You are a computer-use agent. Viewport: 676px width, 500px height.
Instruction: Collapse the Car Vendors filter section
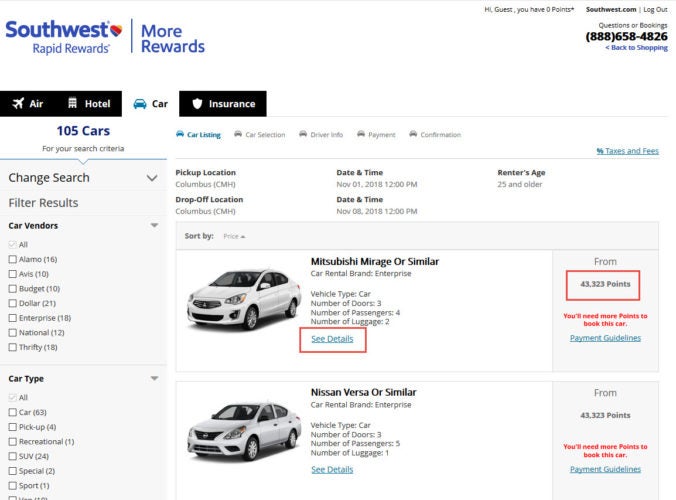154,226
